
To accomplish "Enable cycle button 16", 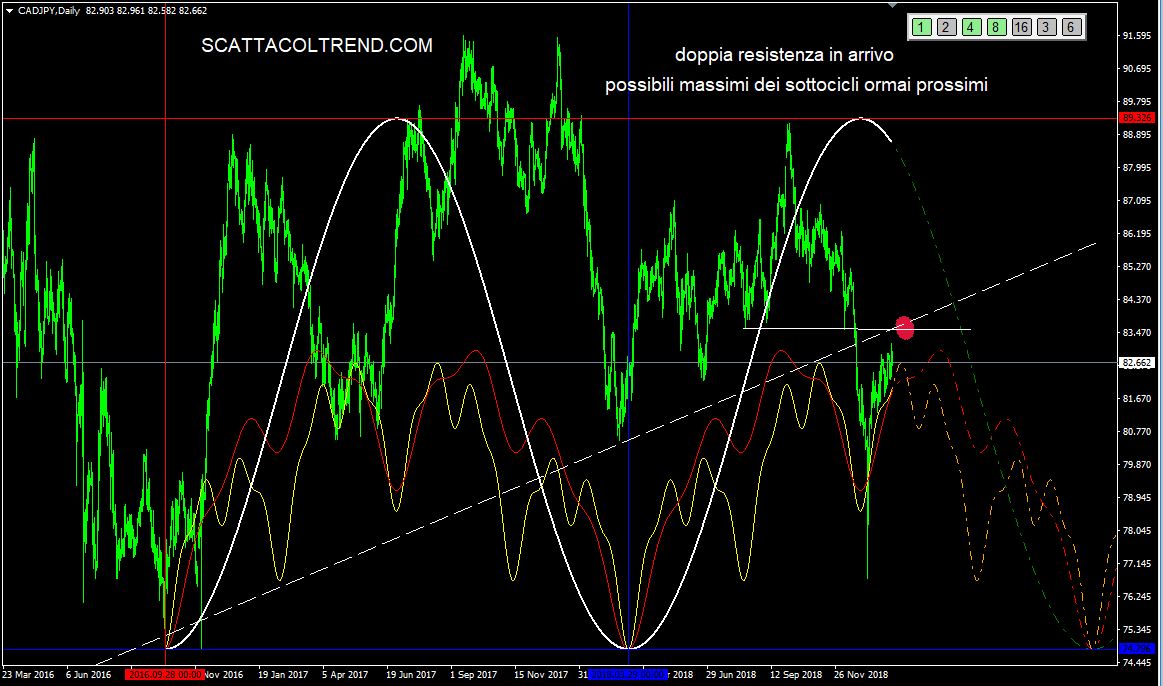I will pos(1021,27).
